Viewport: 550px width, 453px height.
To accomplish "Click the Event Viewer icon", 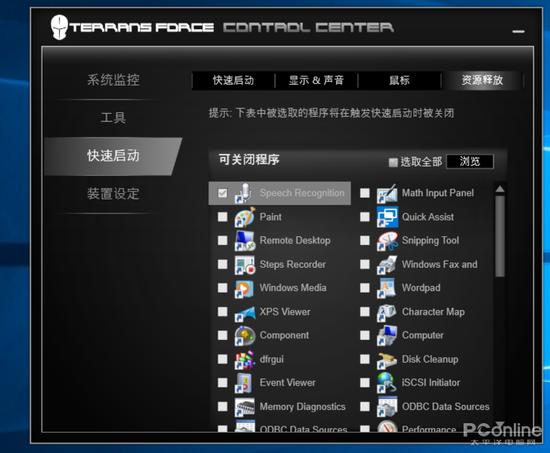I will (244, 383).
